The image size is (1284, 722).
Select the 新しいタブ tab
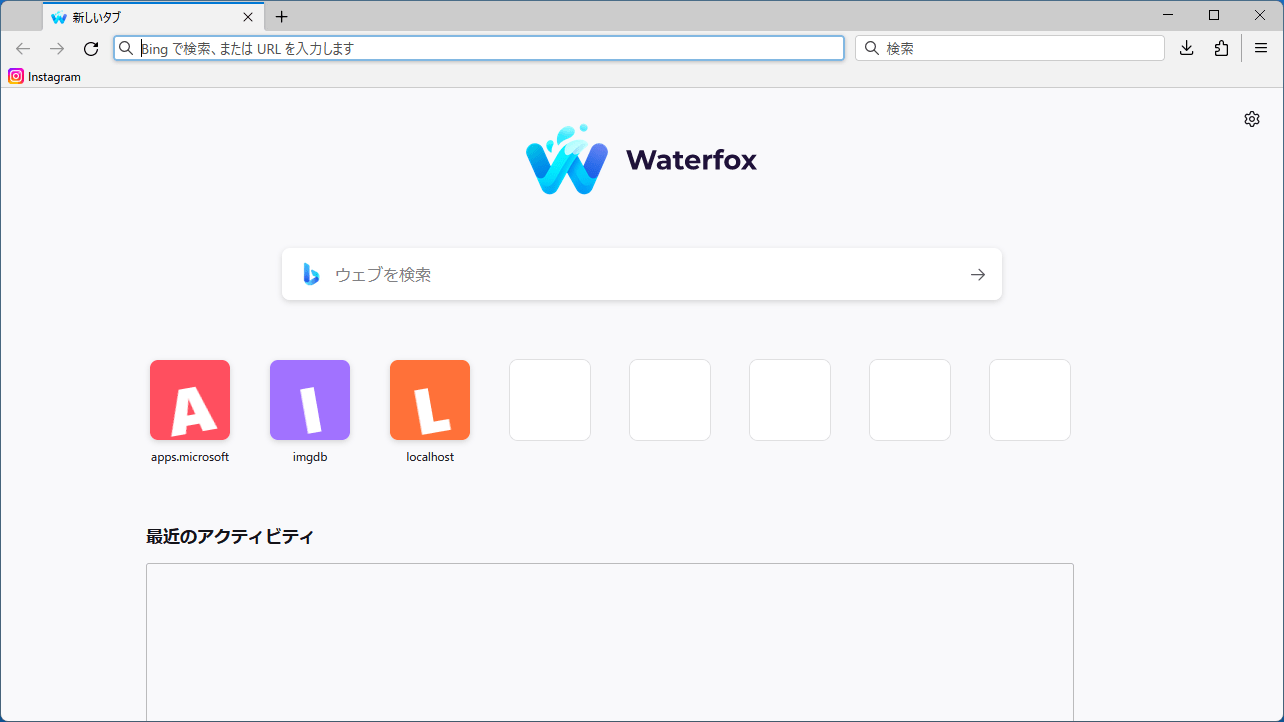click(x=153, y=17)
